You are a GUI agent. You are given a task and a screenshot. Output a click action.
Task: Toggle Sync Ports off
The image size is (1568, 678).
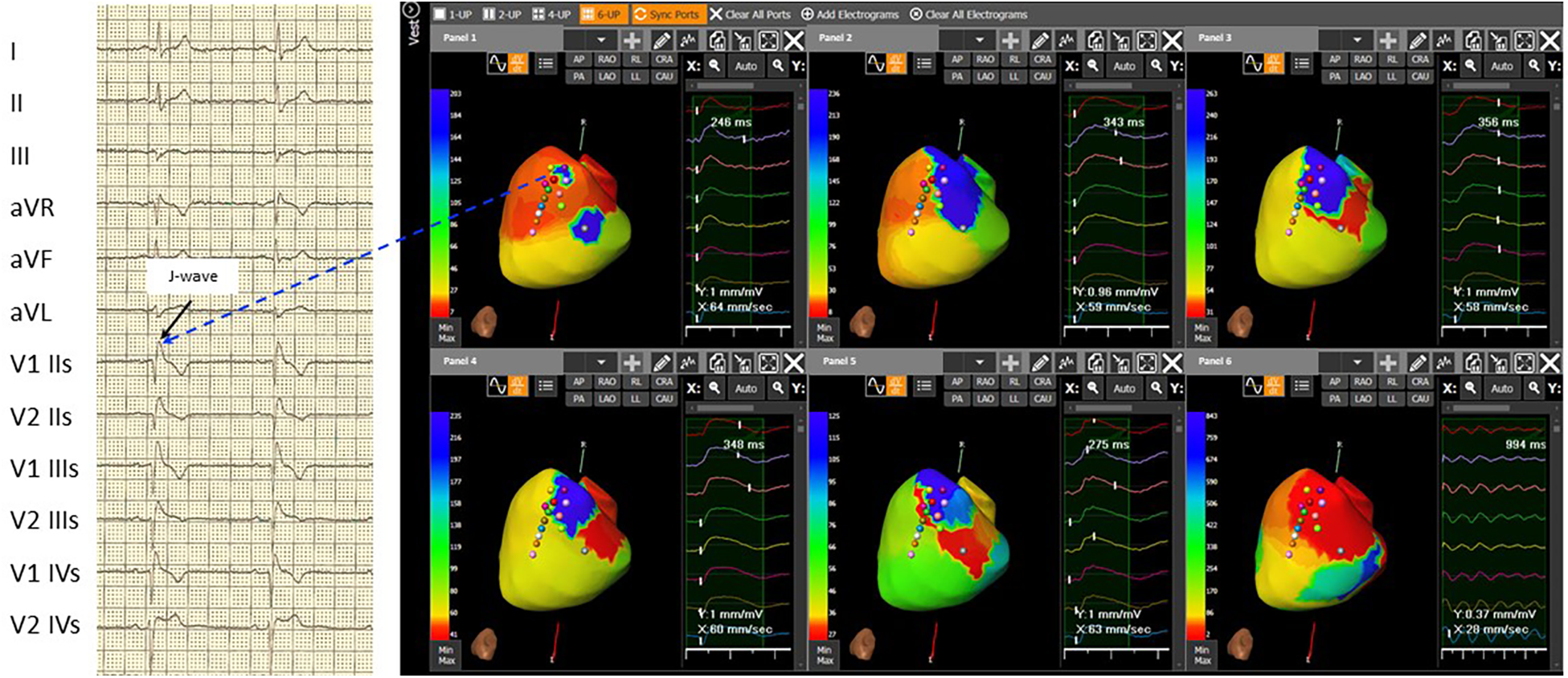(x=666, y=14)
